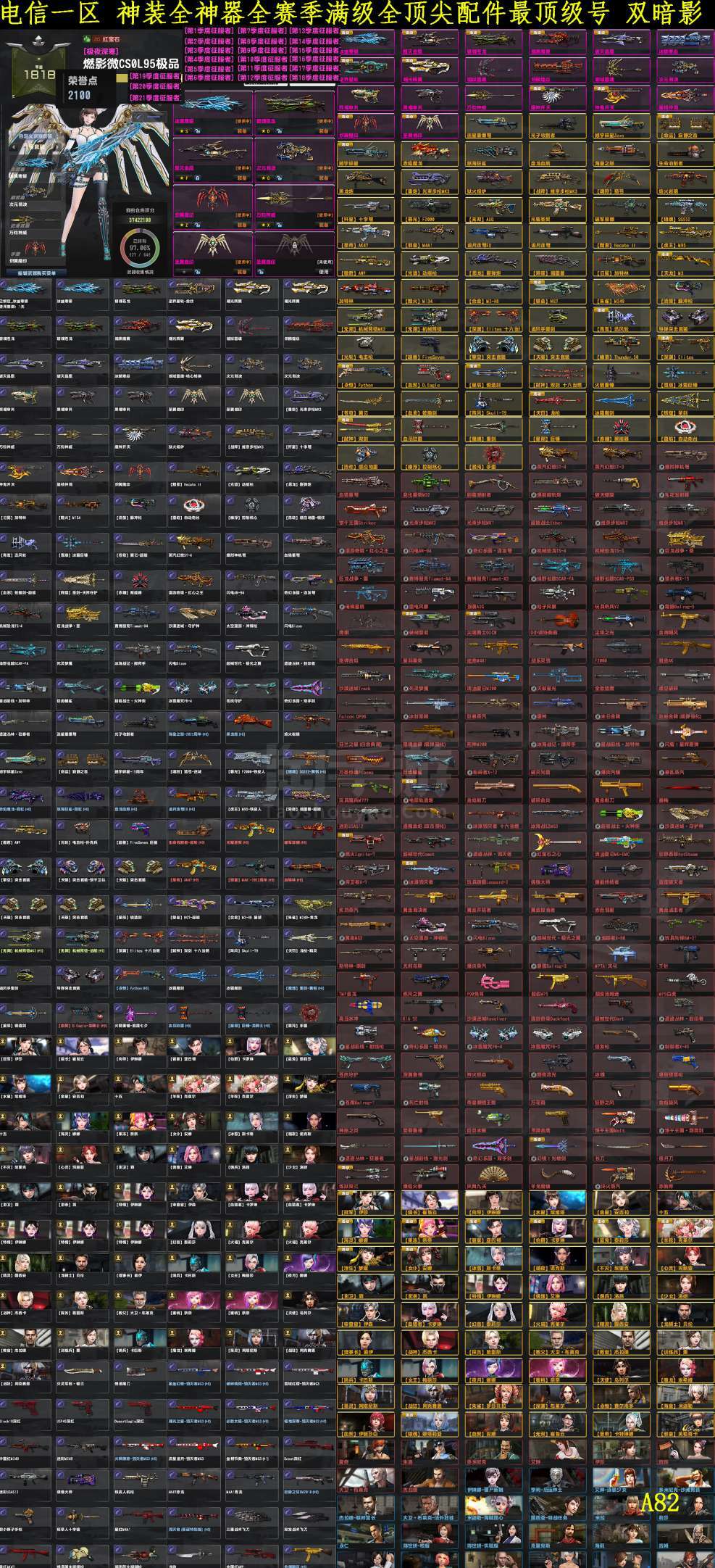715x1568 pixels.
Task: Open the gold-bordered 【极光】F2000 card
Action: (x=430, y=210)
